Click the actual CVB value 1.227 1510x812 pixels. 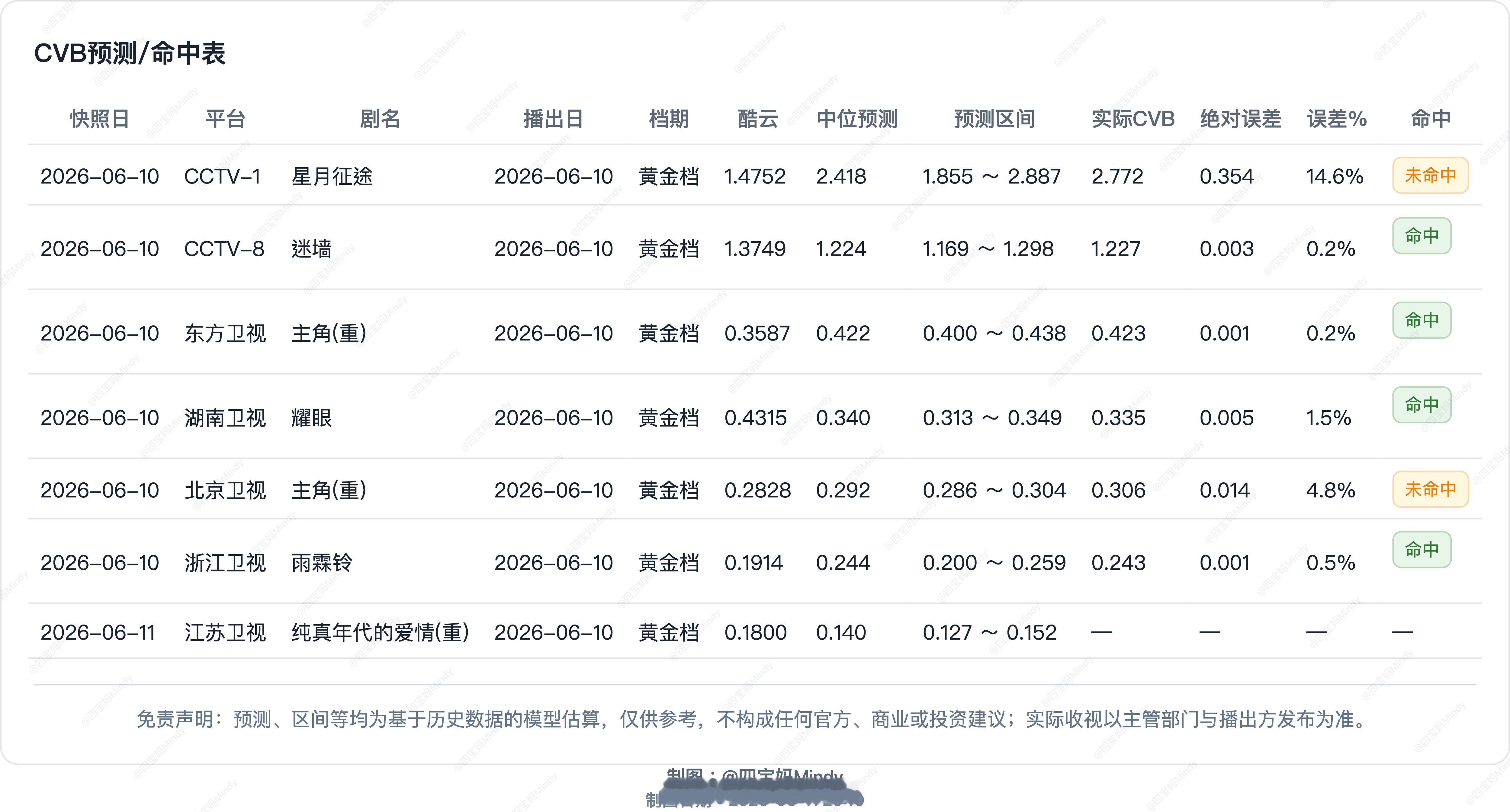click(1116, 249)
